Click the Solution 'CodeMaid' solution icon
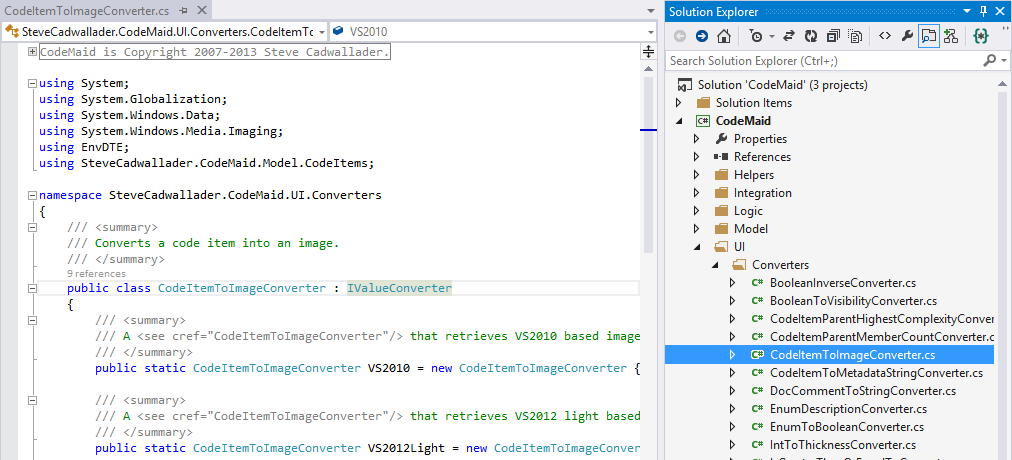Viewport: 1012px width, 460px height. point(685,85)
